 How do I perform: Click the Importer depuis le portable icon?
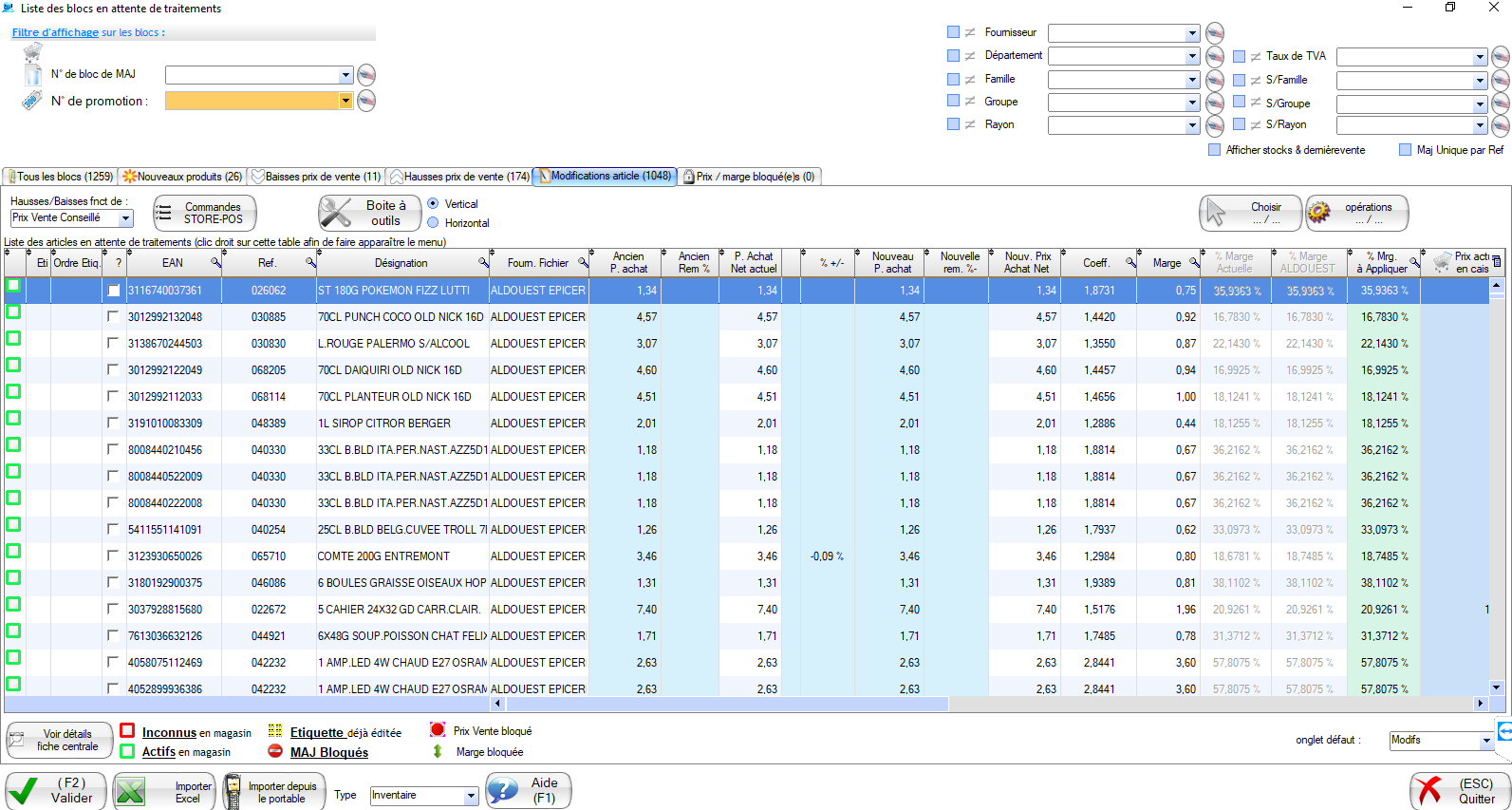coord(233,791)
